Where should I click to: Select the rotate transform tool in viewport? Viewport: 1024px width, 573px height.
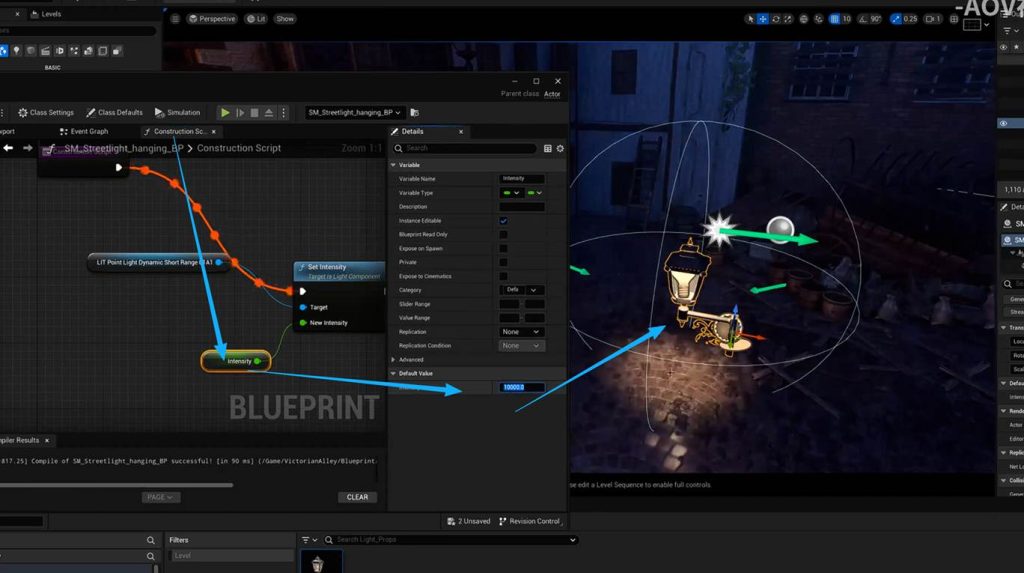point(778,19)
